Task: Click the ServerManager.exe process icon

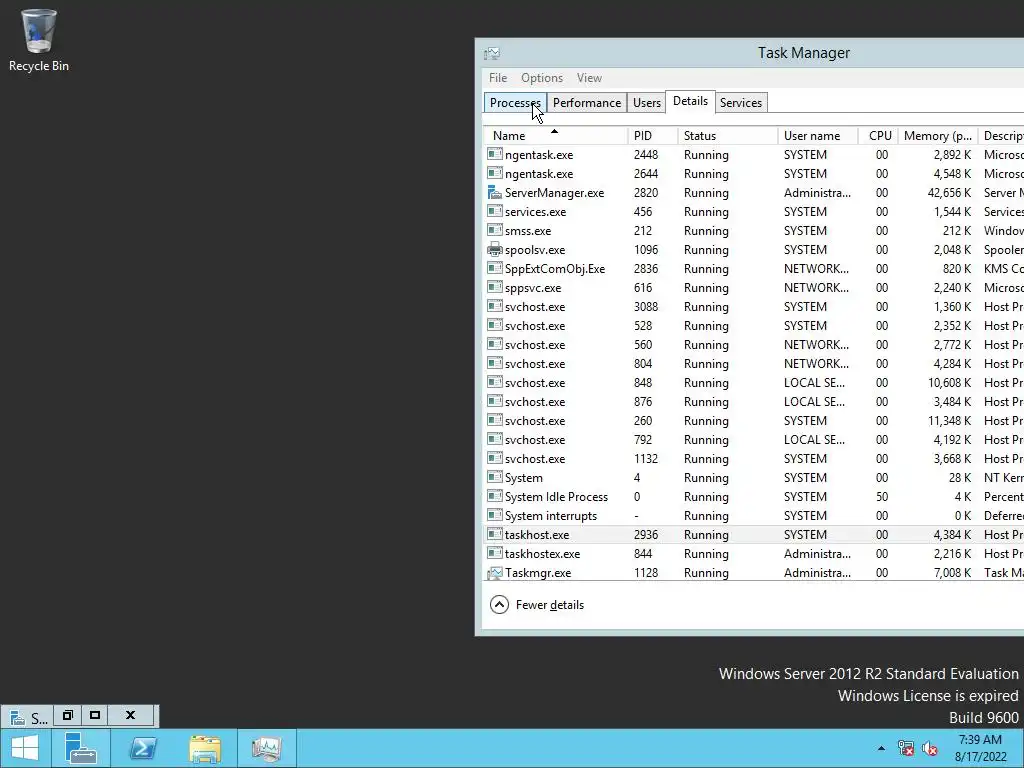Action: [495, 193]
